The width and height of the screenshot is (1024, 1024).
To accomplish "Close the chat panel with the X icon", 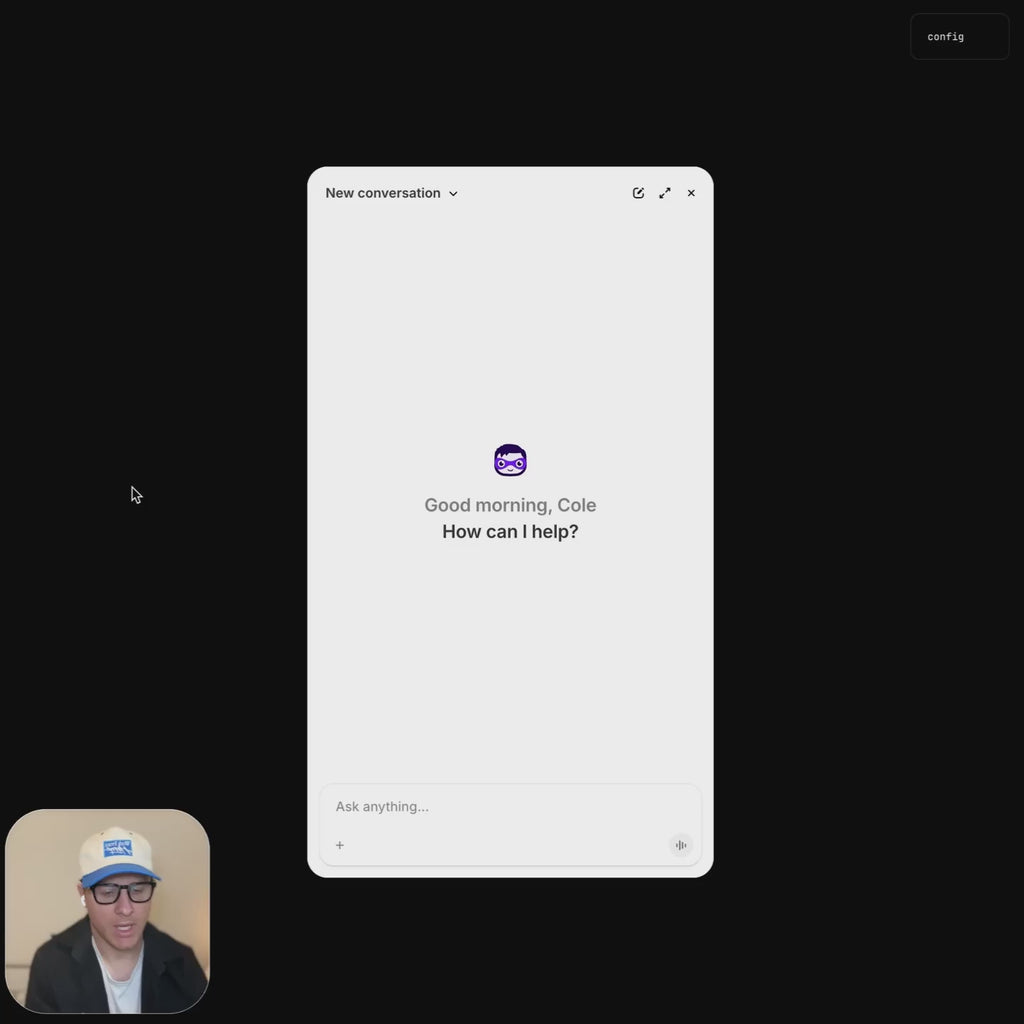I will click(x=691, y=193).
